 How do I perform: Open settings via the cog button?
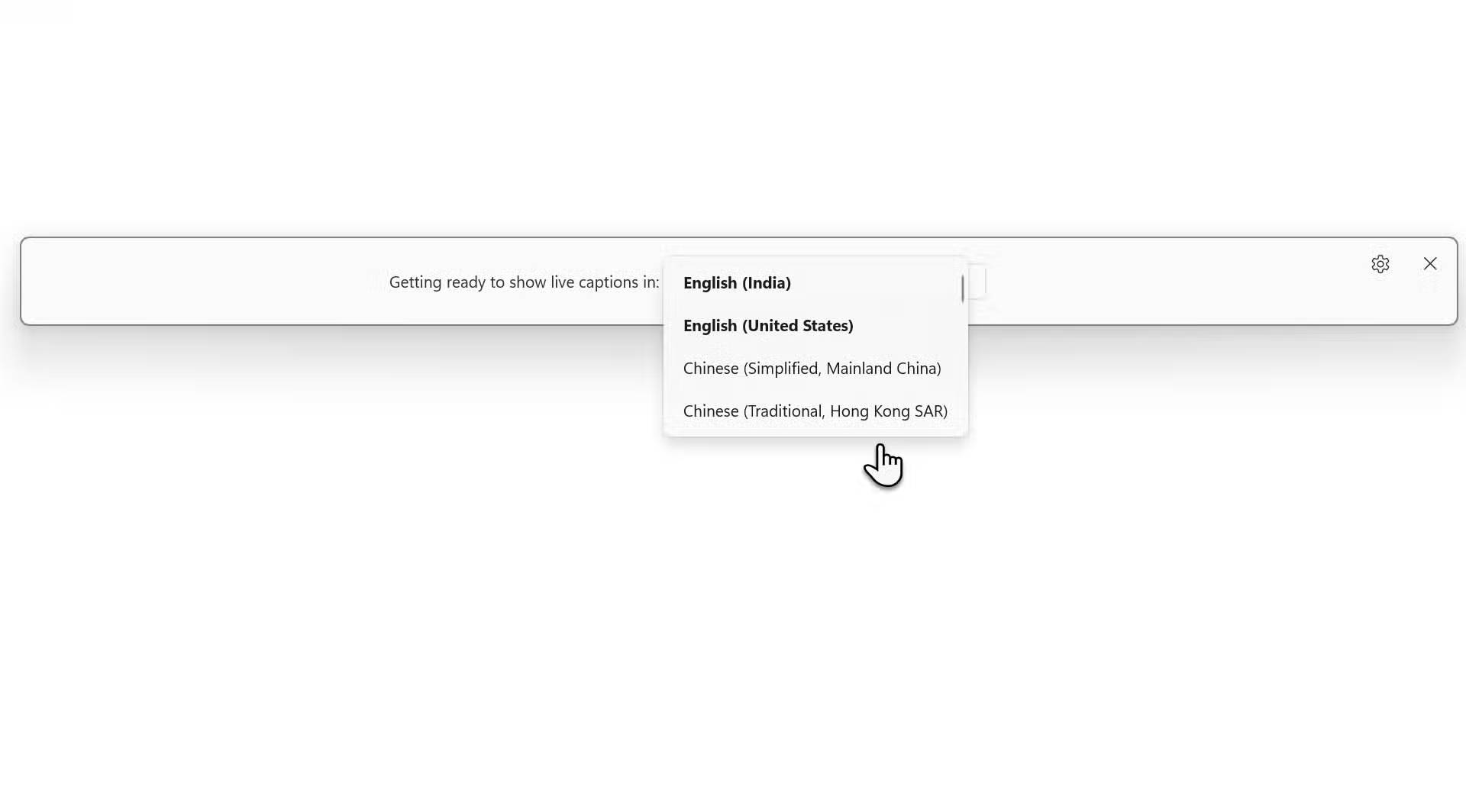(x=1380, y=264)
